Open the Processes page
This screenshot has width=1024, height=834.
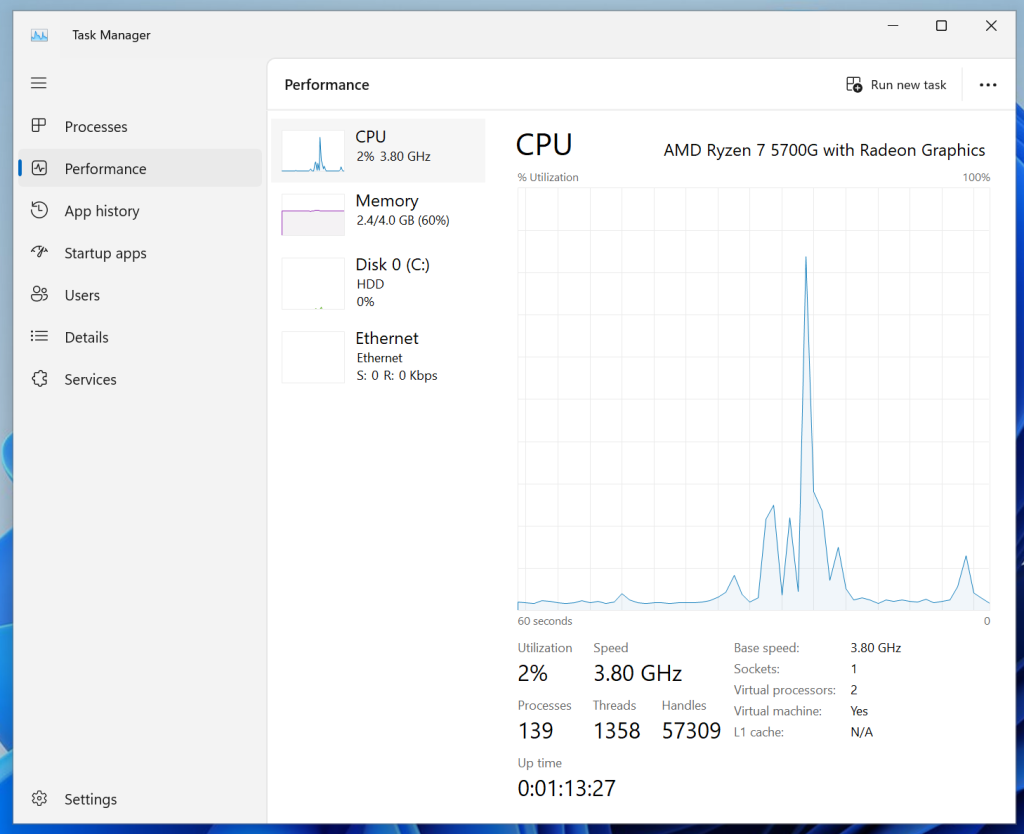pyautogui.click(x=95, y=126)
